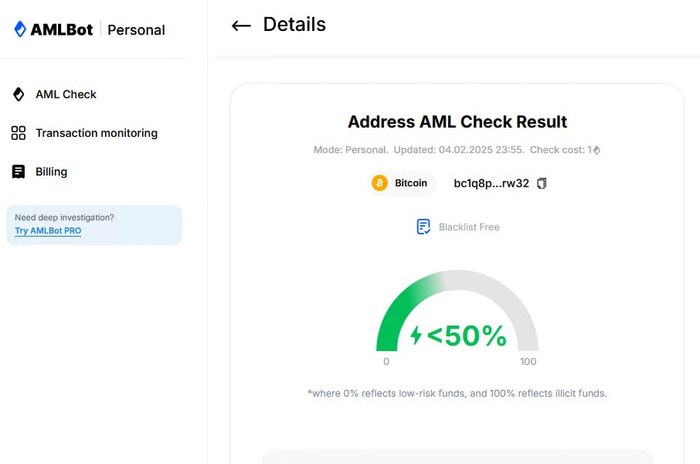The height and width of the screenshot is (464, 700).
Task: Click the Transaction monitoring grid icon
Action: point(18,133)
